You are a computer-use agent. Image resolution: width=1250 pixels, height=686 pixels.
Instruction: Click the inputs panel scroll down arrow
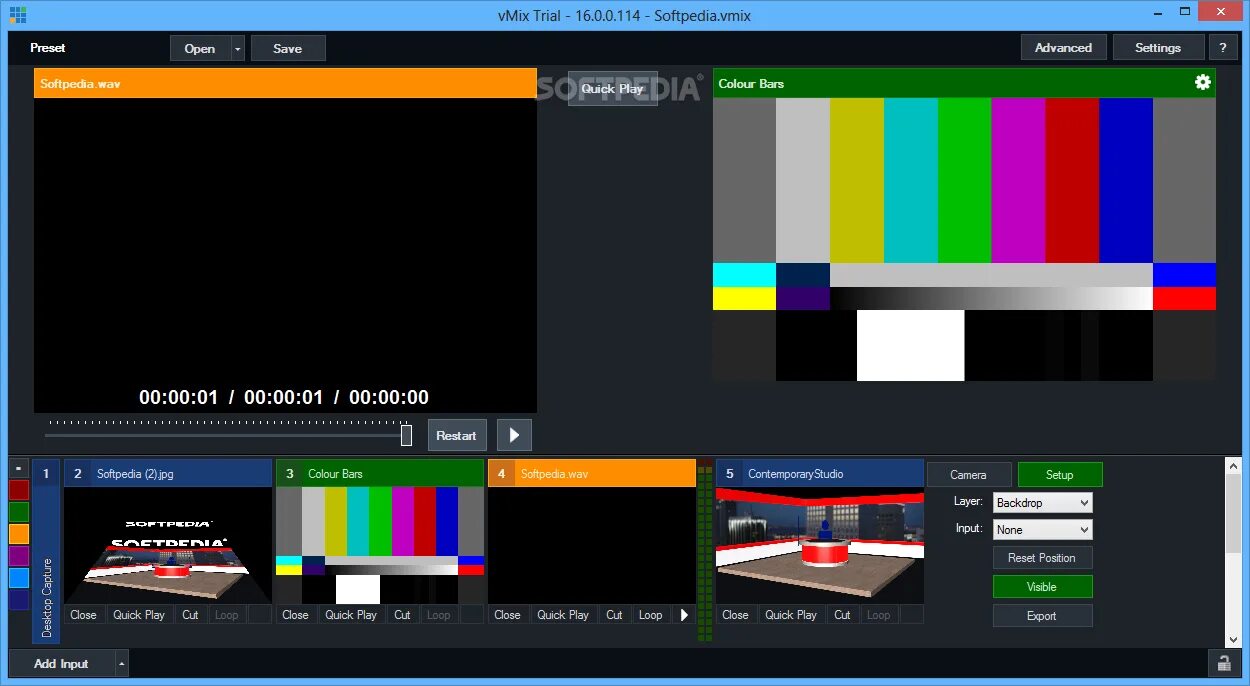click(1233, 638)
